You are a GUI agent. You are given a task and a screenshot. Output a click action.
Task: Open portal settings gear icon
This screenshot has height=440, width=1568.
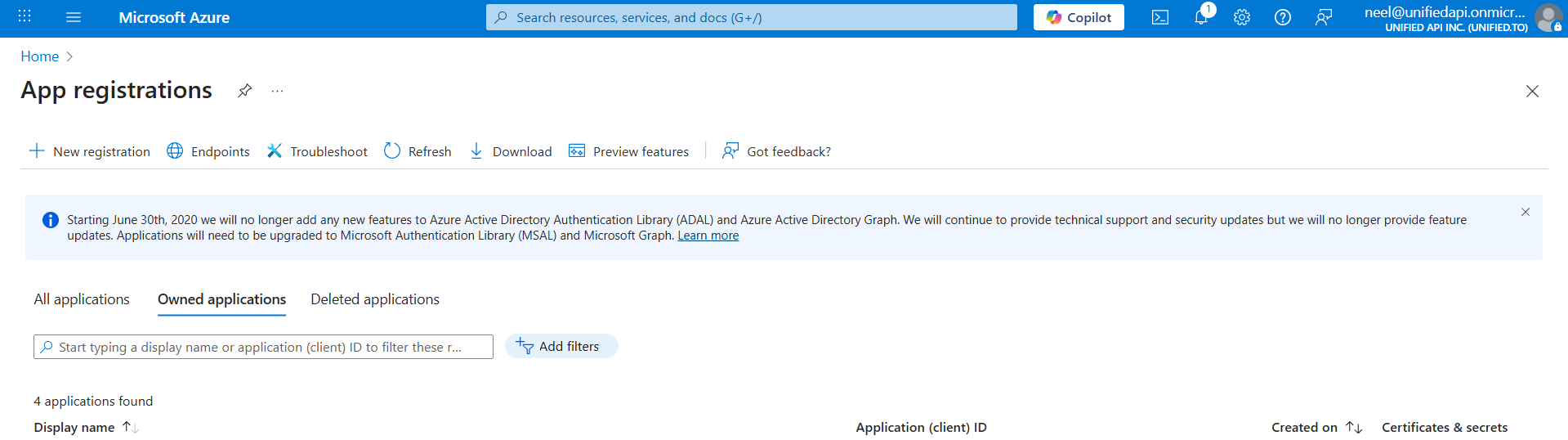pyautogui.click(x=1241, y=17)
